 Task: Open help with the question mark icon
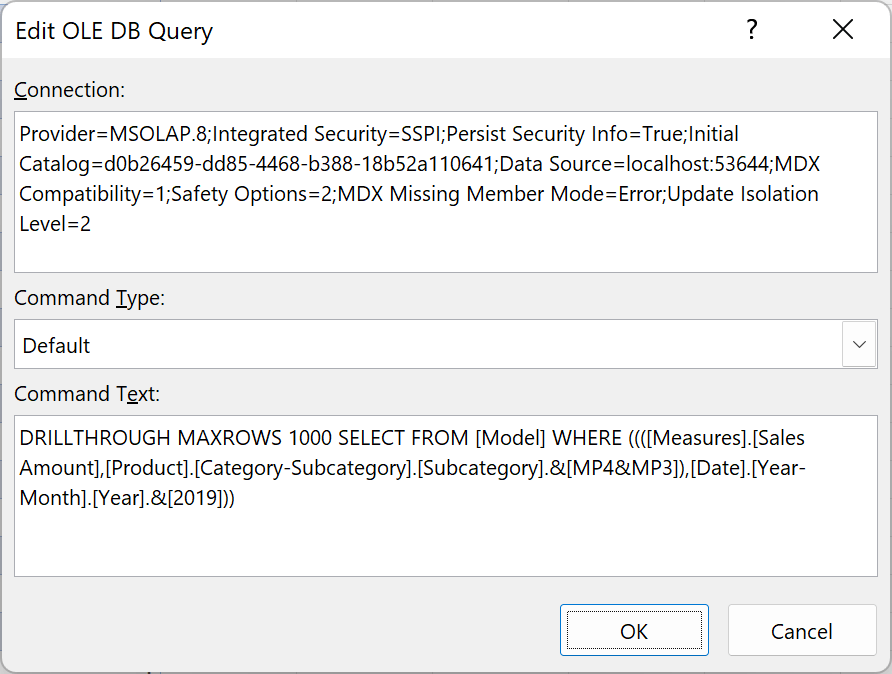pyautogui.click(x=751, y=30)
